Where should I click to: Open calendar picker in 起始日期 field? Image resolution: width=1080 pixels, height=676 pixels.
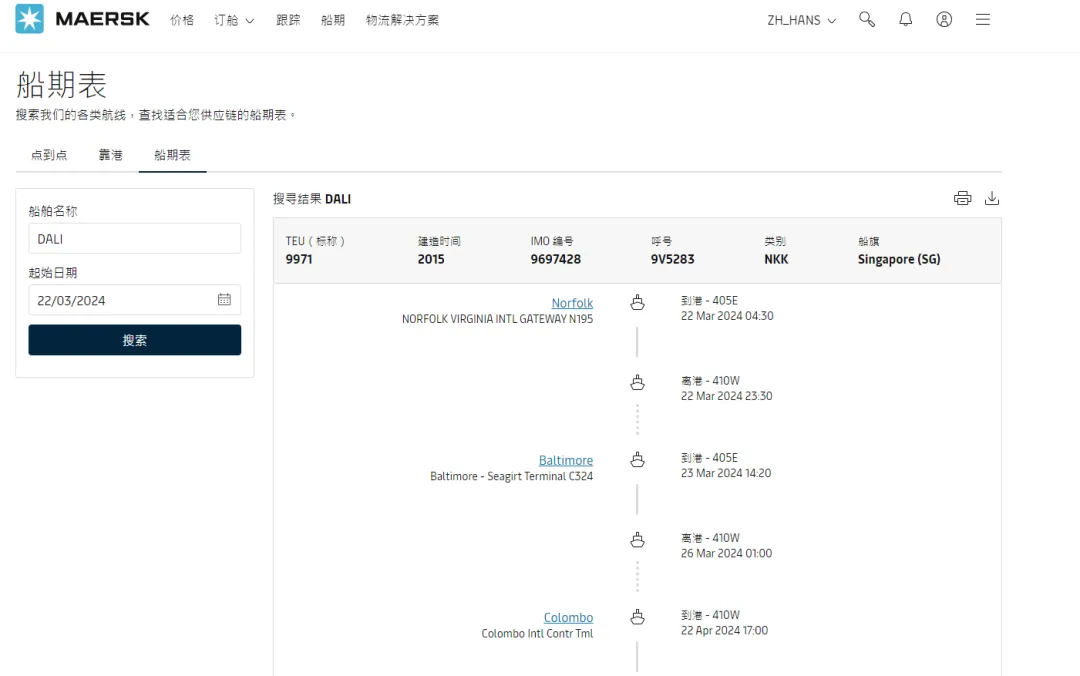(x=224, y=300)
